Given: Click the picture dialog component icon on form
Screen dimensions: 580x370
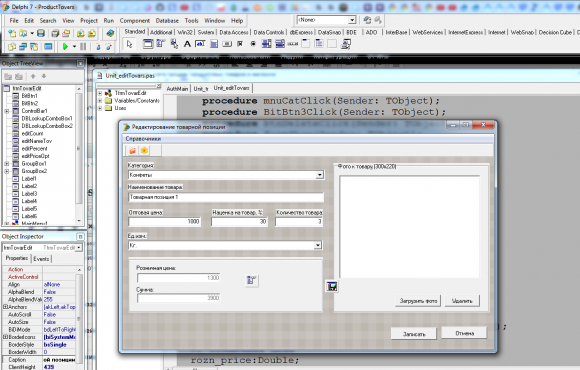Looking at the screenshot, I should 332,286.
